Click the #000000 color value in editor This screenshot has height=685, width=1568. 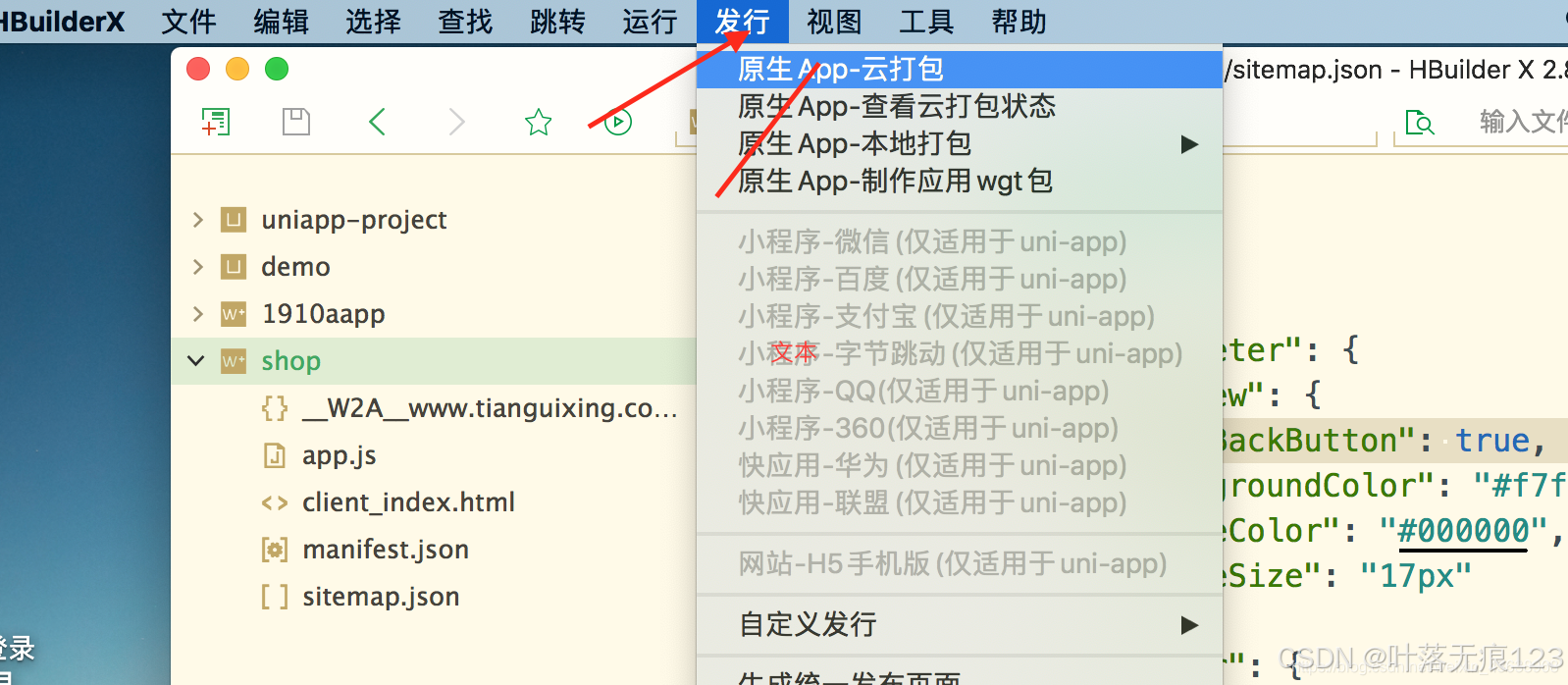pyautogui.click(x=1463, y=531)
